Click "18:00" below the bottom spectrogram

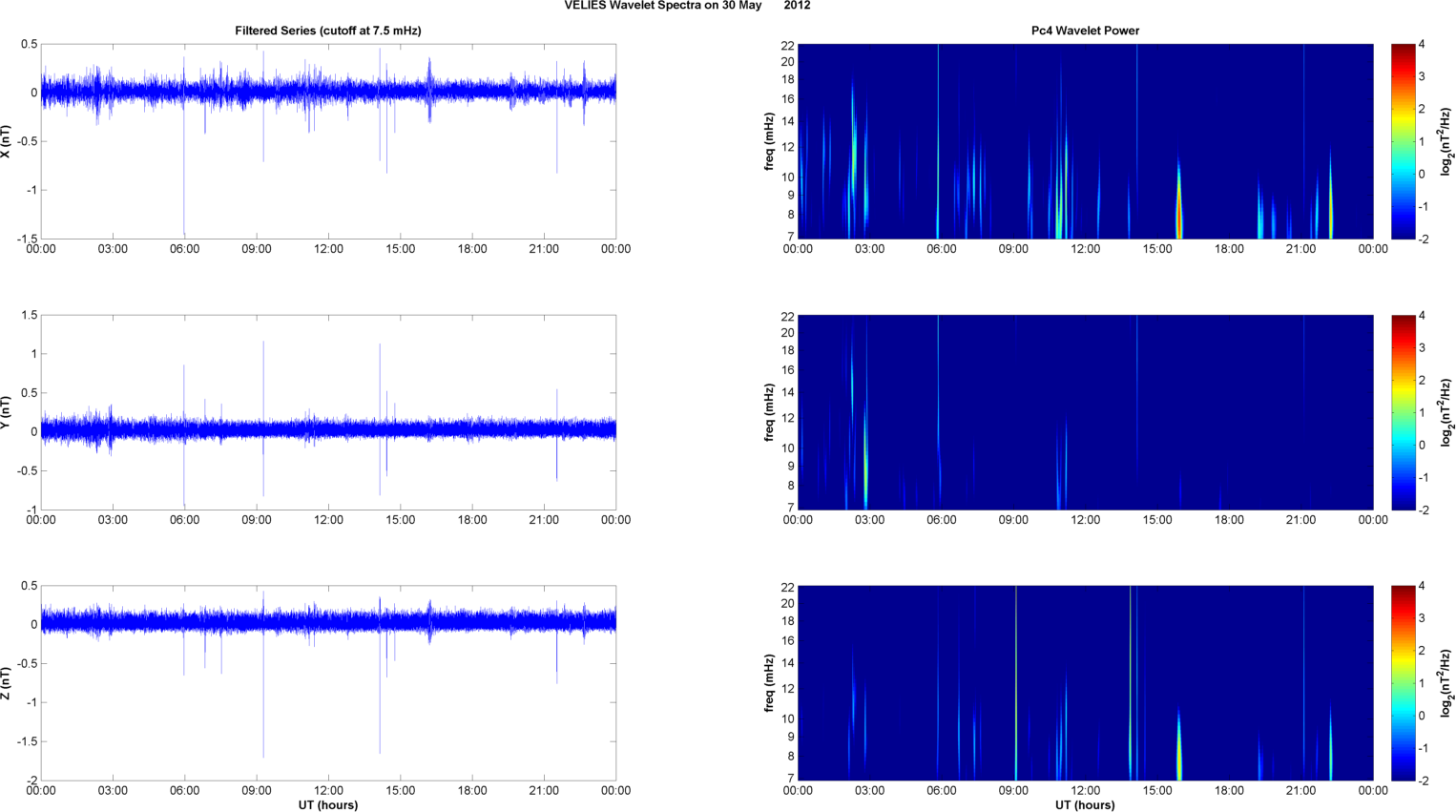tap(1229, 791)
